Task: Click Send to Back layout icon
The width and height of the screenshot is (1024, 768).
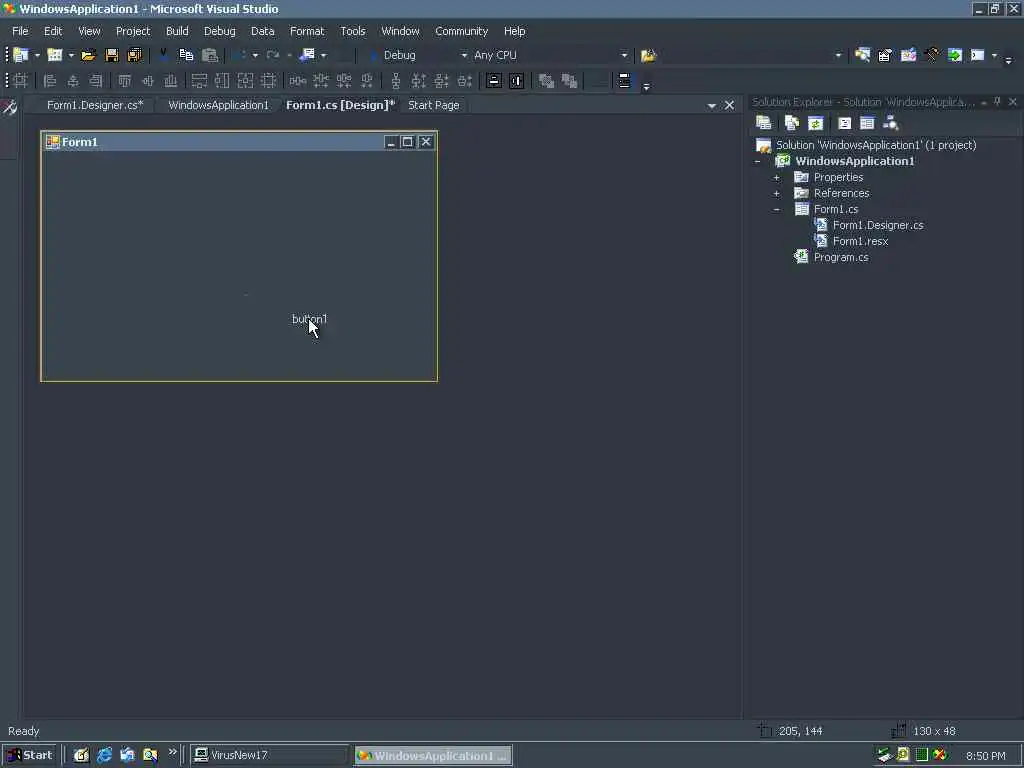Action: pos(569,81)
